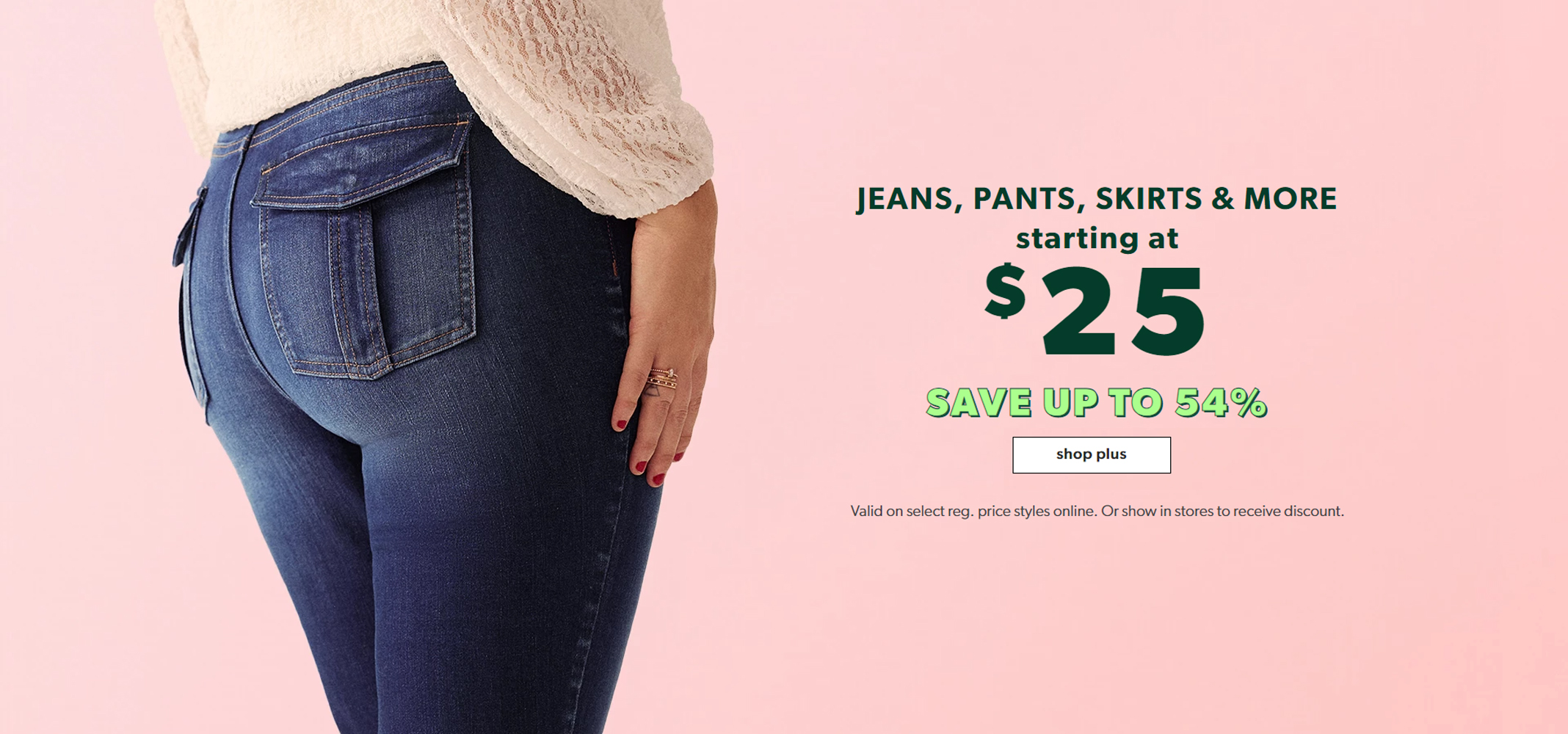The width and height of the screenshot is (1568, 734).
Task: Click the digit 5 of the price
Action: pyautogui.click(x=1167, y=310)
